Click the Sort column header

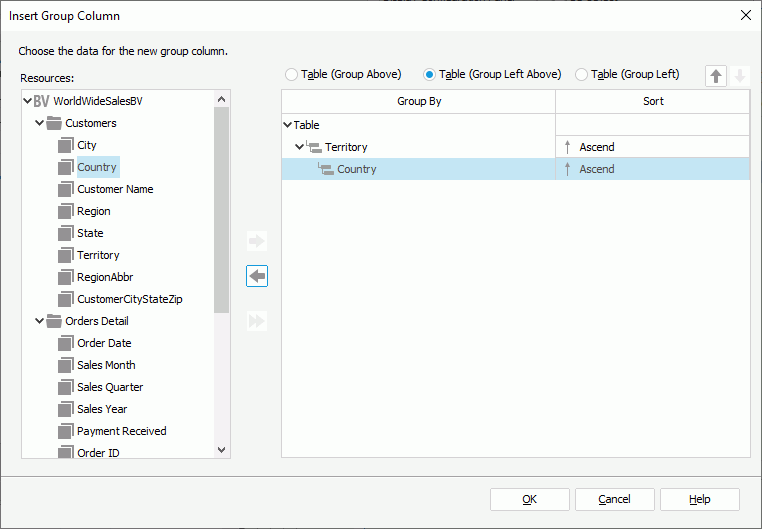tap(652, 101)
